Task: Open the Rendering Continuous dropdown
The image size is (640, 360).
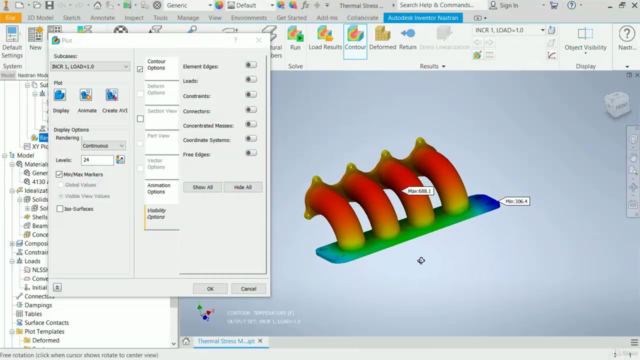Action: (103, 146)
